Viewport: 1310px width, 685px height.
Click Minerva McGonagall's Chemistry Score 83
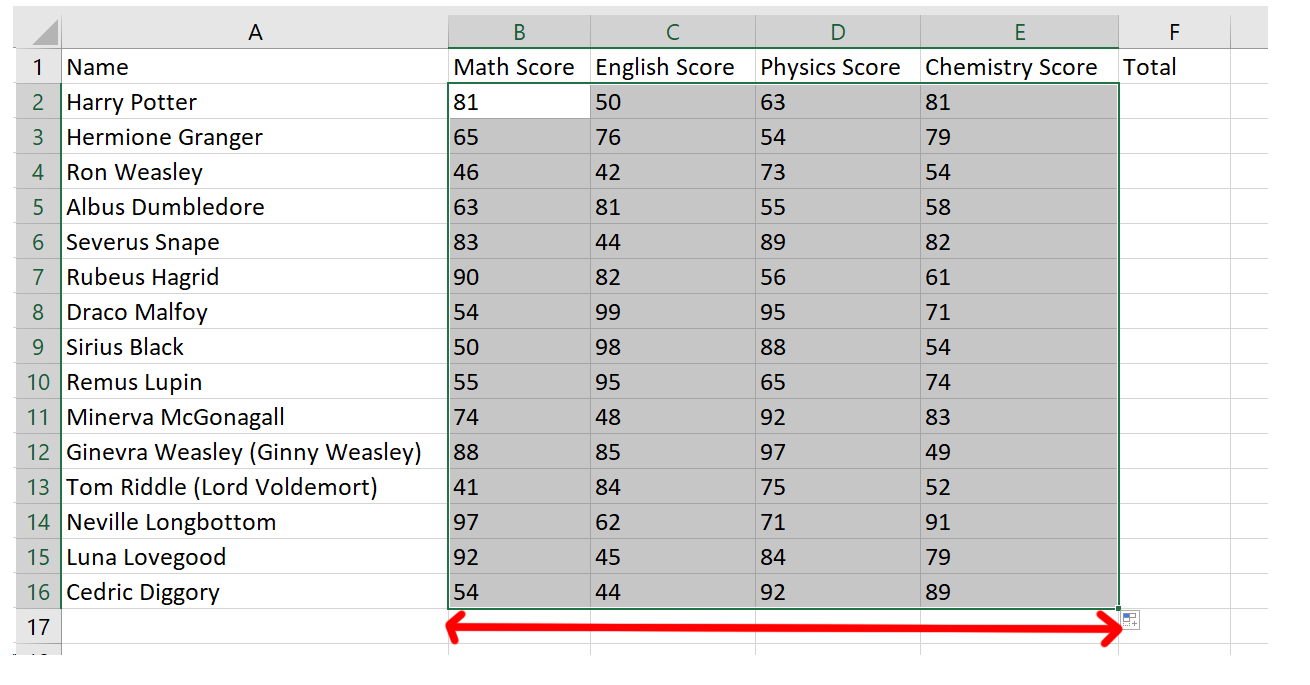(x=1019, y=417)
